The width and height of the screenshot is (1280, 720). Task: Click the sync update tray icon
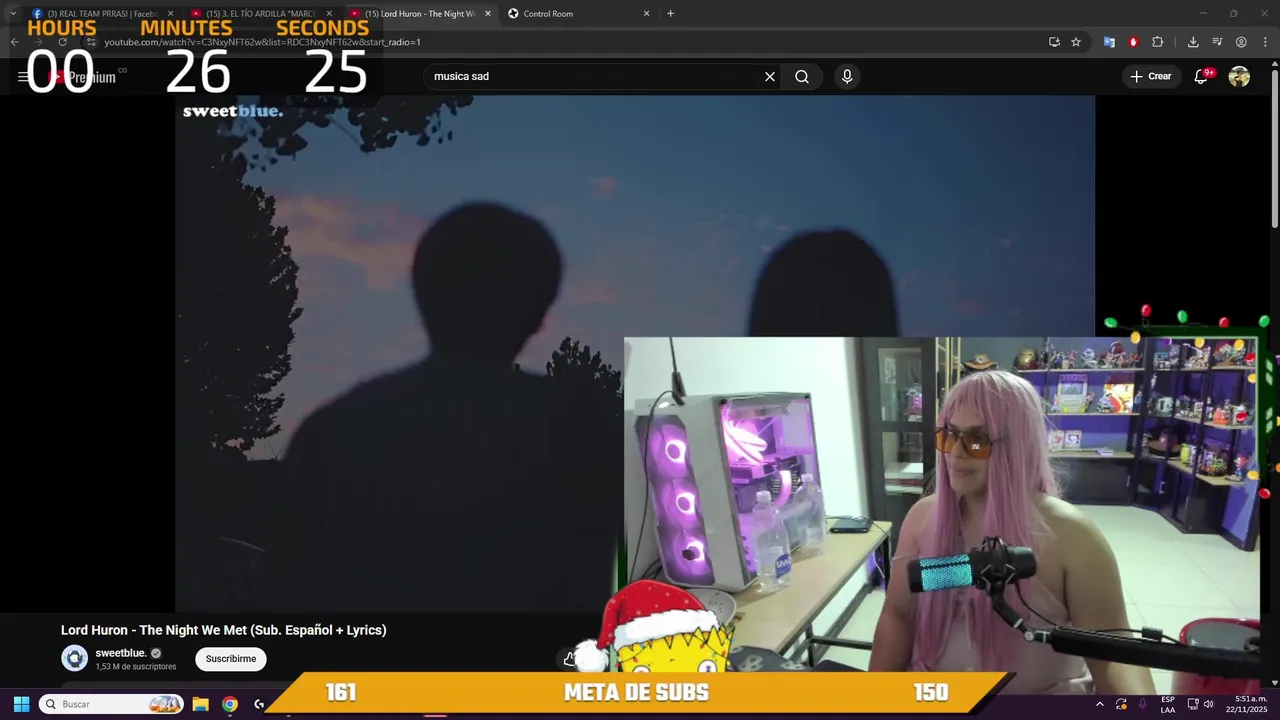pos(1121,704)
